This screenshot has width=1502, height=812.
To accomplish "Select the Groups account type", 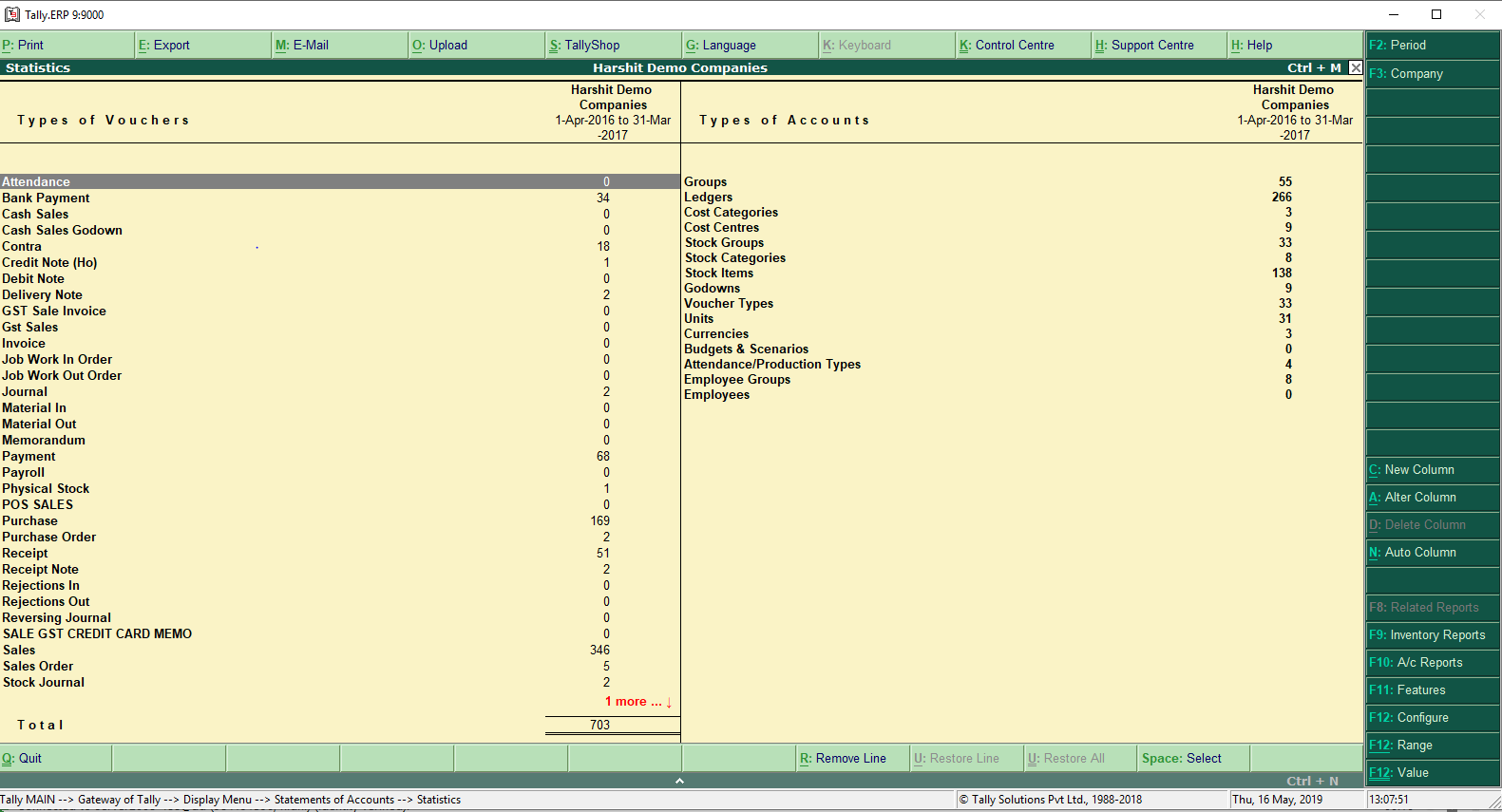I will coord(1022,181).
